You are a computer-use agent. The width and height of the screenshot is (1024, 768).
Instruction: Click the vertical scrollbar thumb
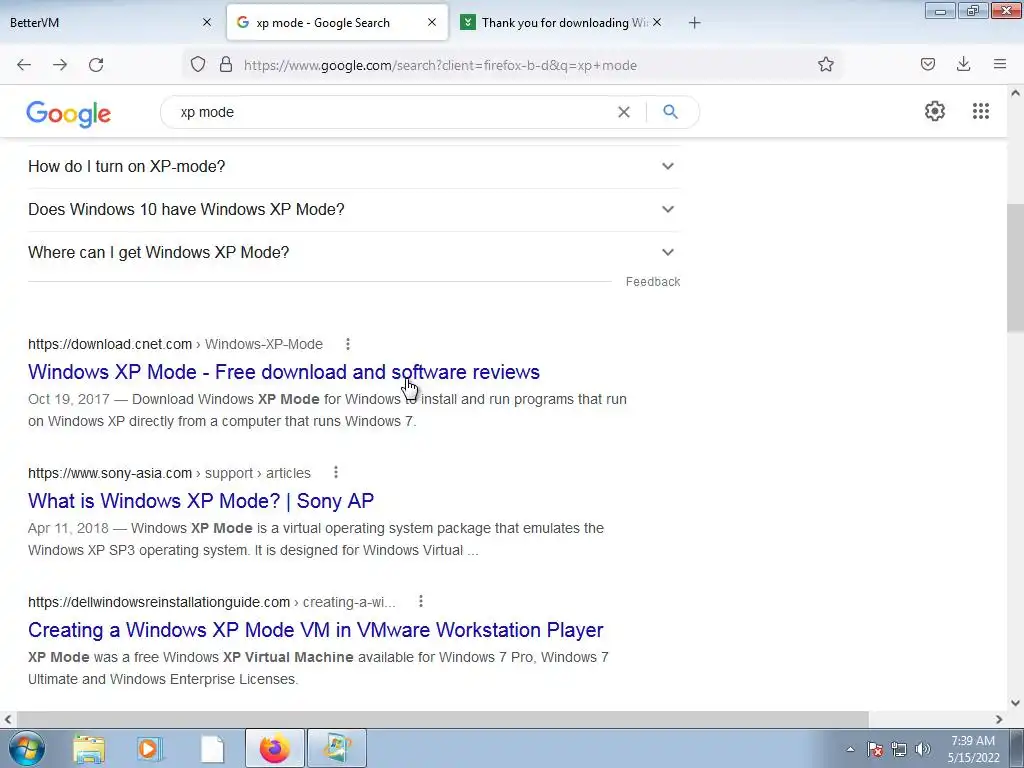click(1015, 268)
